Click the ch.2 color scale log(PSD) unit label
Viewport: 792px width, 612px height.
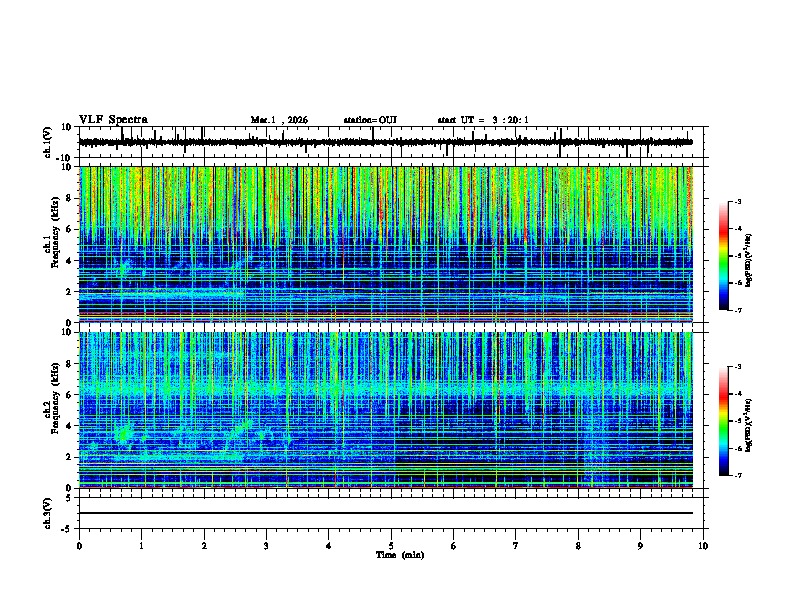pyautogui.click(x=749, y=425)
